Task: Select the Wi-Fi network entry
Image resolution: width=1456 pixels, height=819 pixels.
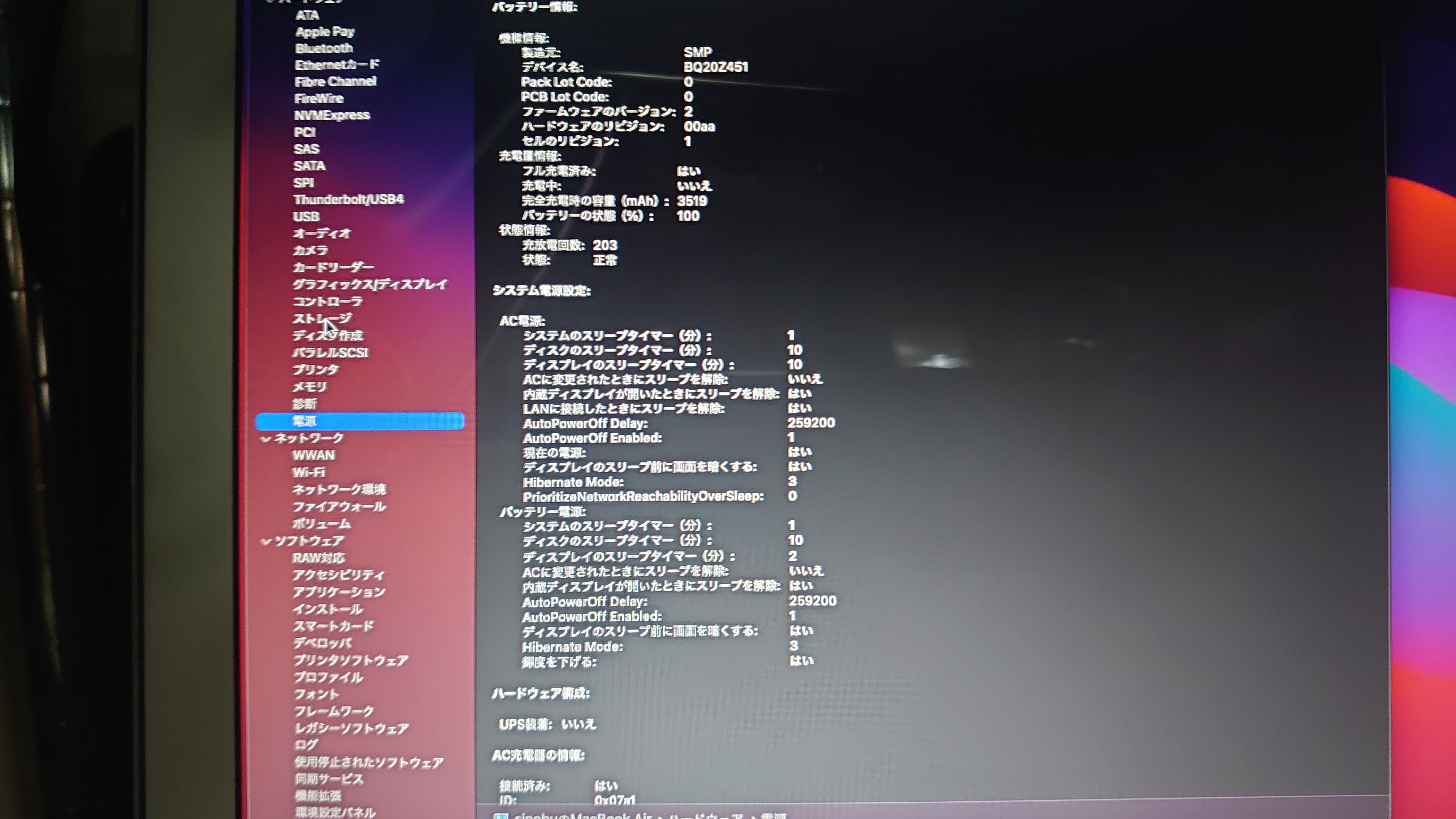Action: click(309, 472)
